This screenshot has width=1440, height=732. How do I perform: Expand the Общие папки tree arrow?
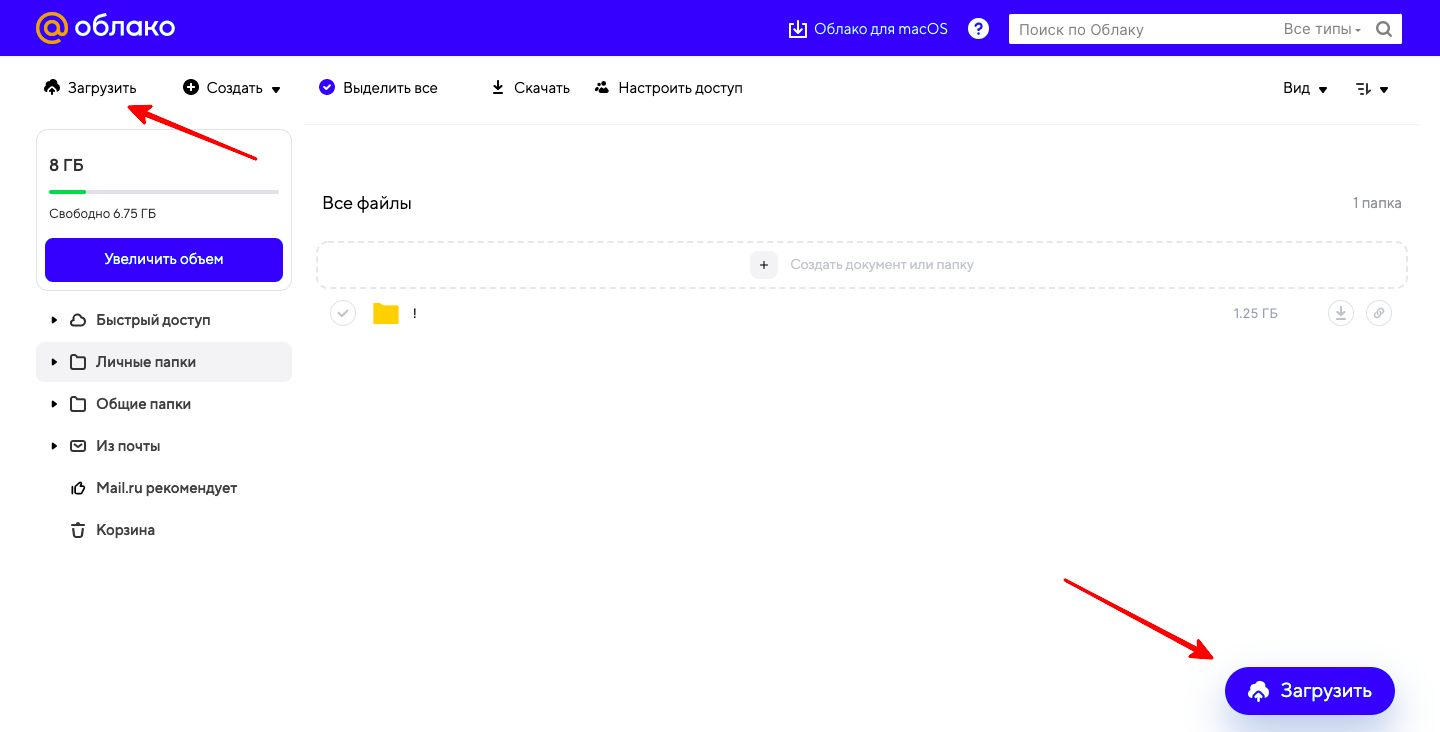(54, 404)
